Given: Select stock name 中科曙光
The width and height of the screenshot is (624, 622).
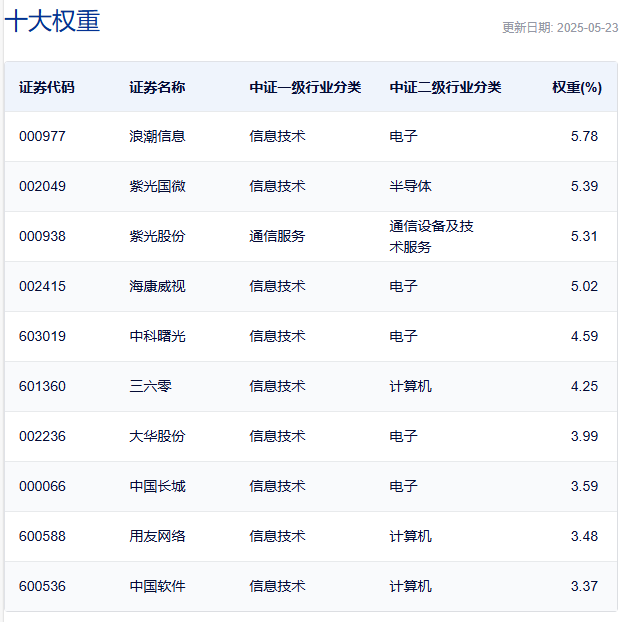Looking at the screenshot, I should (x=157, y=336).
